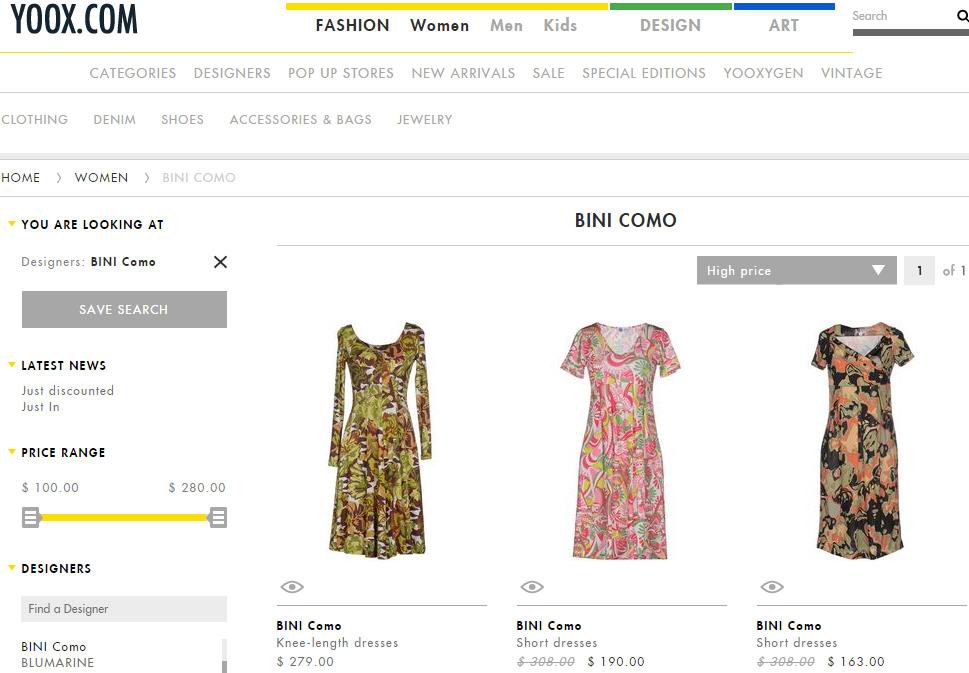The height and width of the screenshot is (673, 969).
Task: Collapse the Designers filter section
Action: 11,567
